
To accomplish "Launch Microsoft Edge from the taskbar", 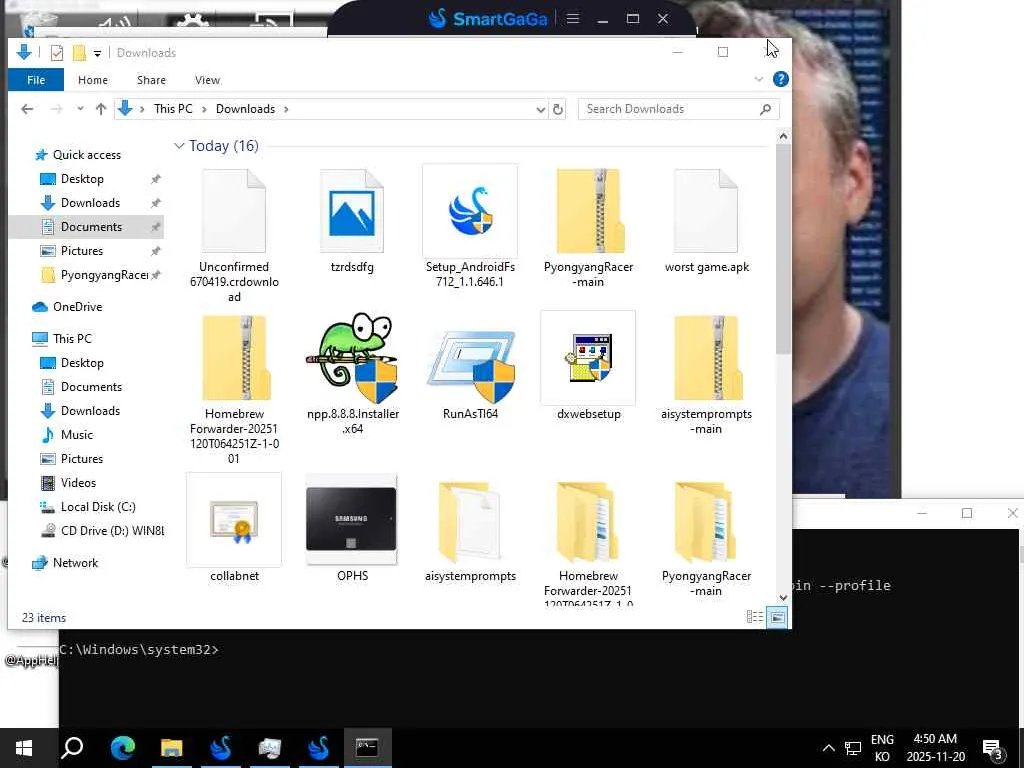I will (122, 748).
